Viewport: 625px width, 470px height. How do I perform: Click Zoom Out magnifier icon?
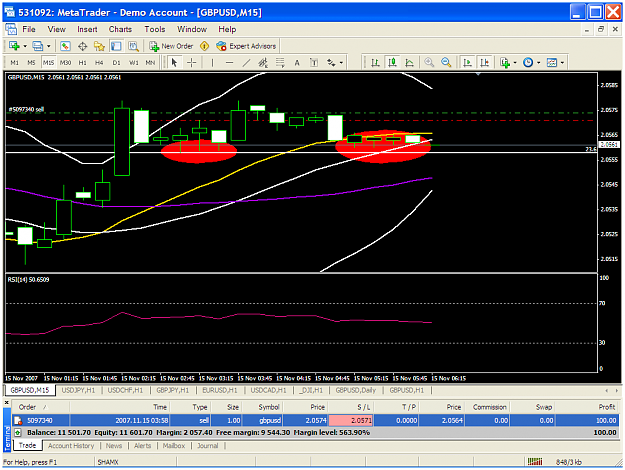[x=446, y=63]
